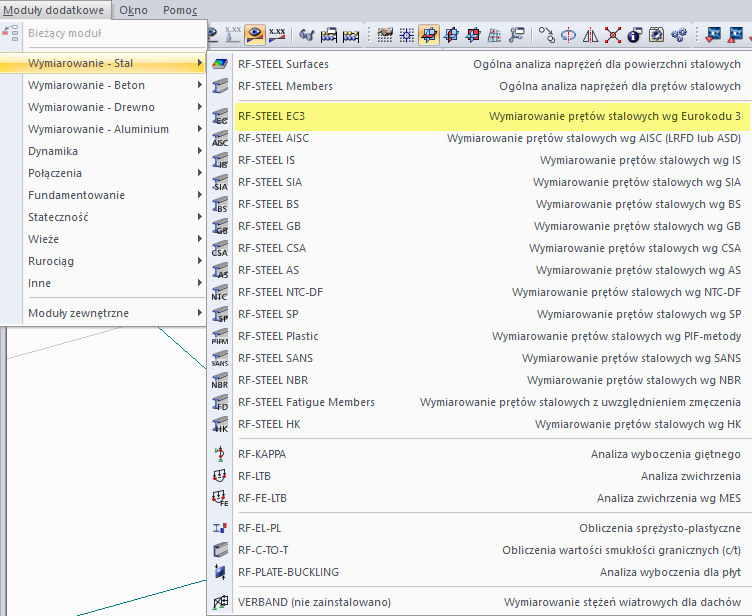This screenshot has height=616, width=752.
Task: Click RF-KAPPA module icon
Action: tap(220, 454)
